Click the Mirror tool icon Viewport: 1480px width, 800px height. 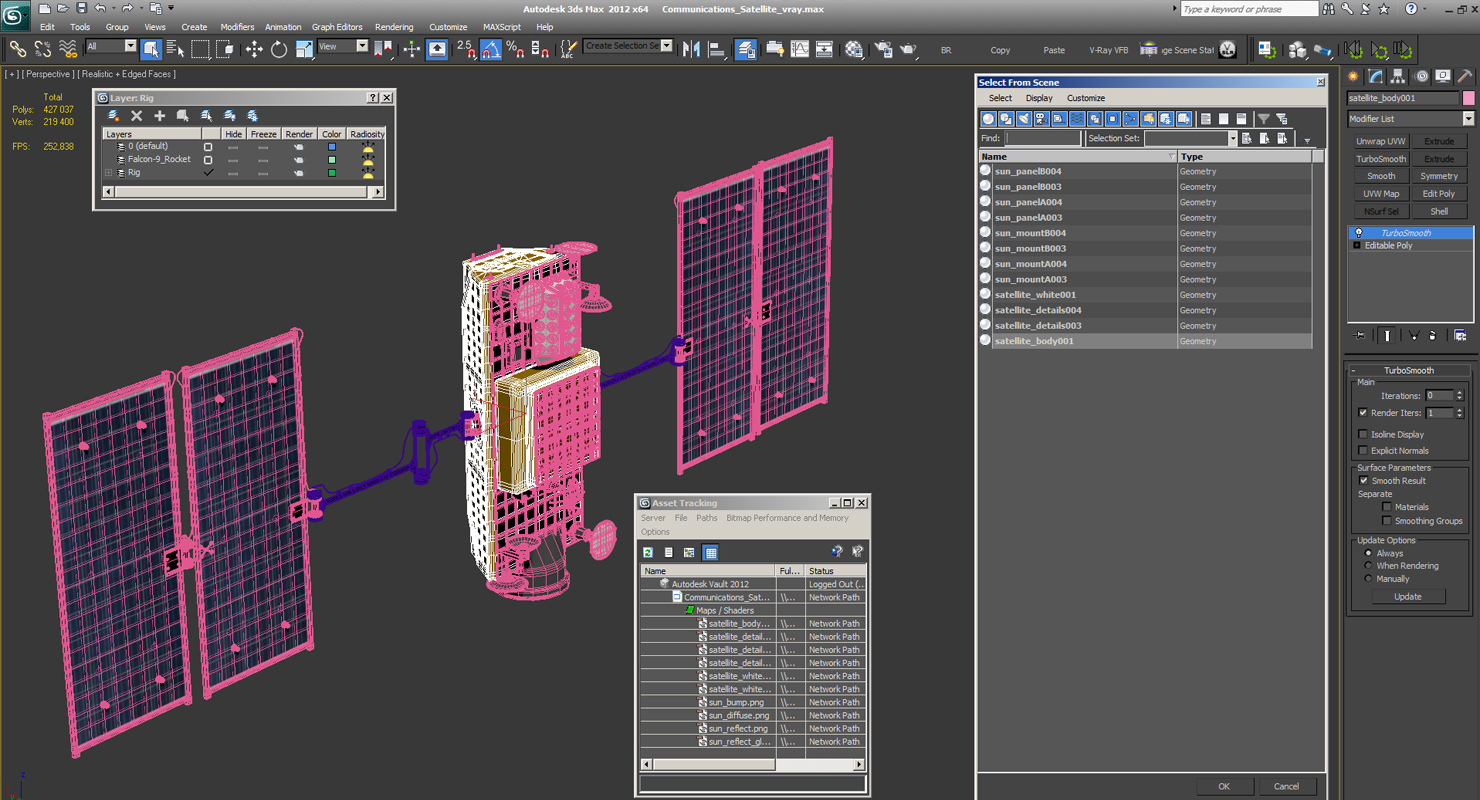[x=691, y=48]
